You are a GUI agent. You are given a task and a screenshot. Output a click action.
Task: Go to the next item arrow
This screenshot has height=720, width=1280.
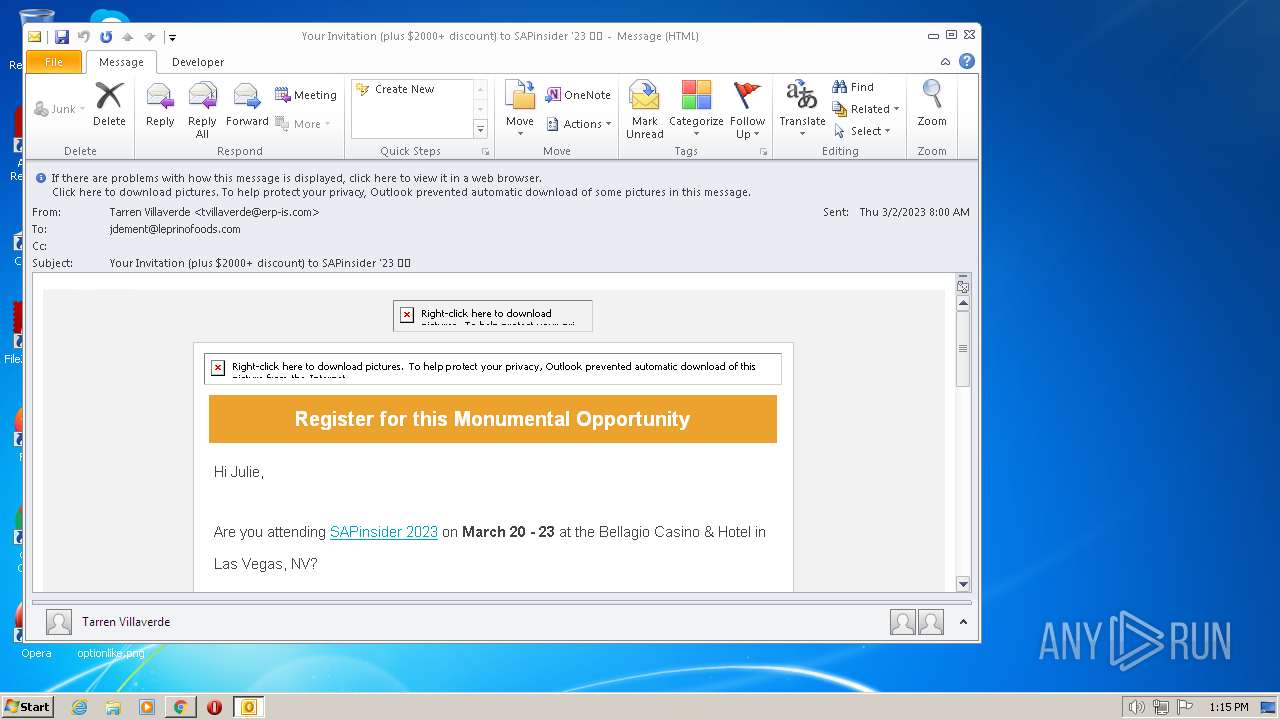tap(149, 37)
